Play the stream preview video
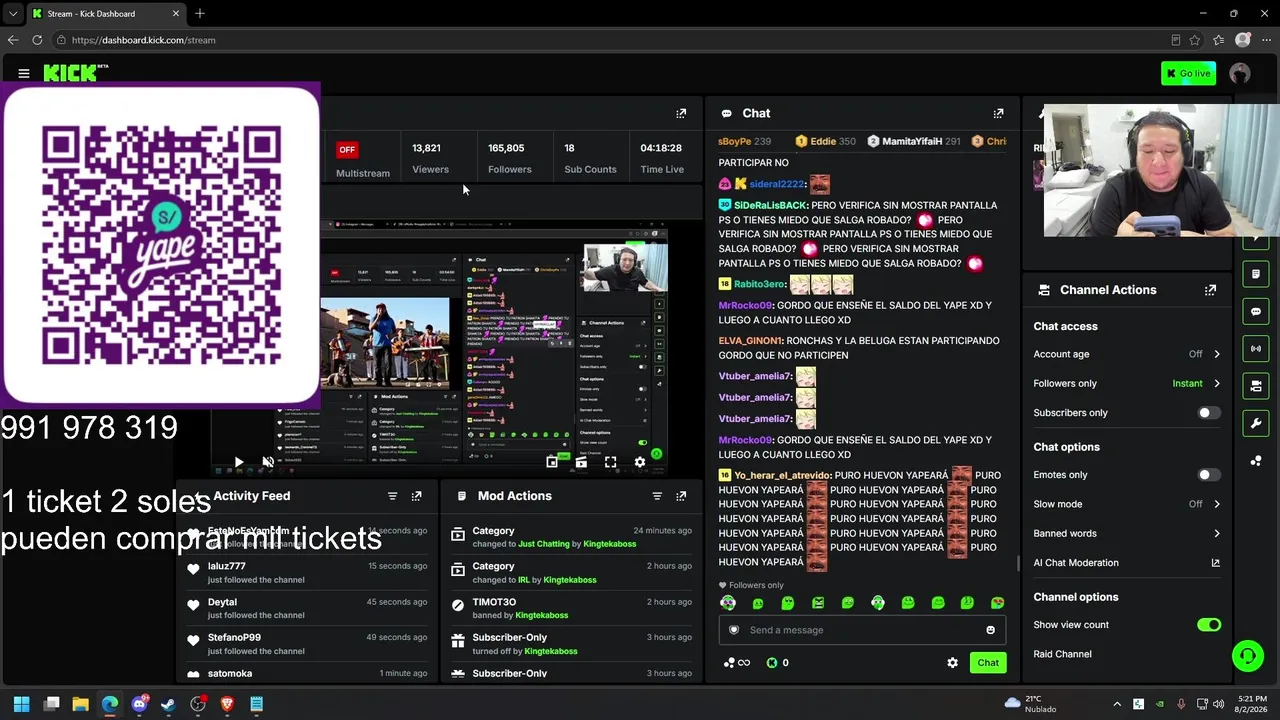 [x=238, y=462]
